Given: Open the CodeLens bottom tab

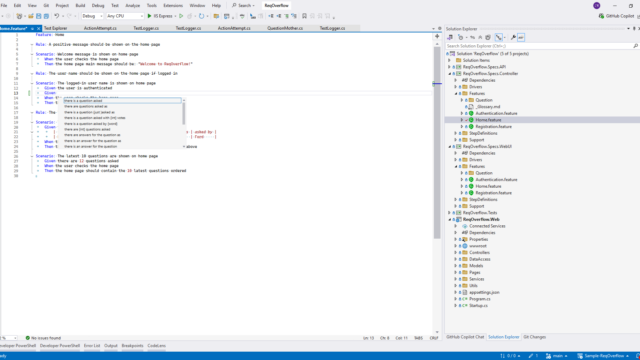Looking at the screenshot, I should pyautogui.click(x=156, y=346).
